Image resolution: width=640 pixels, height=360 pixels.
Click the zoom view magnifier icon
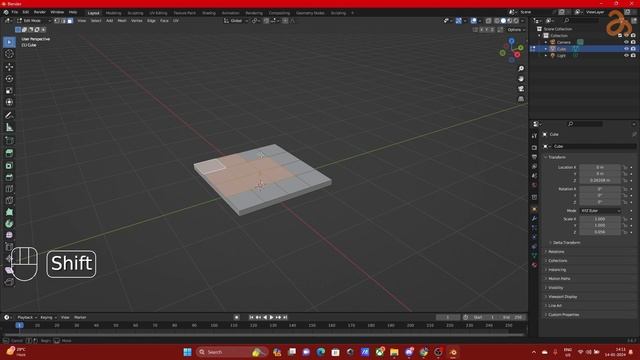tap(521, 69)
